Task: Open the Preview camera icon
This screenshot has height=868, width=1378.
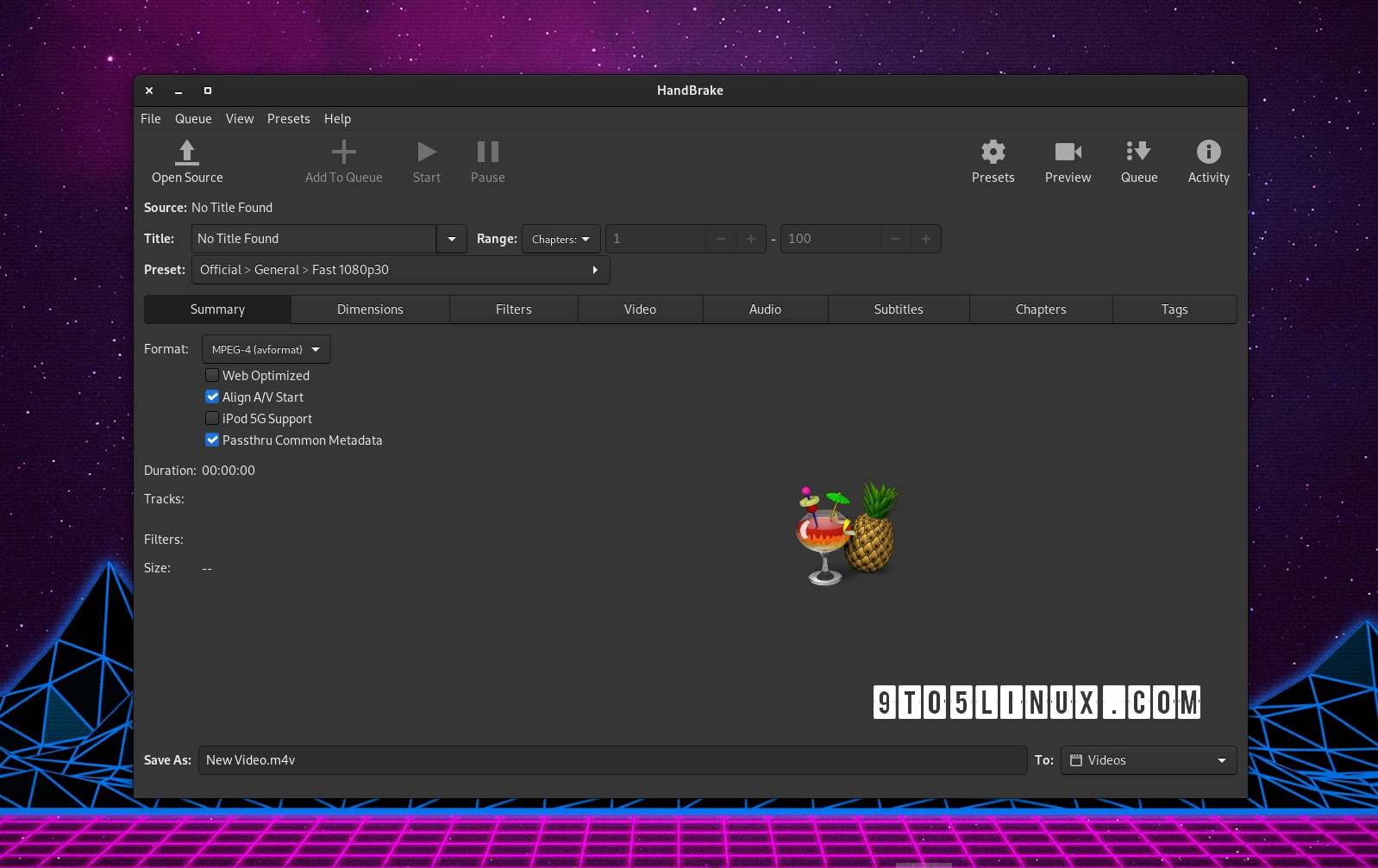Action: pyautogui.click(x=1068, y=153)
